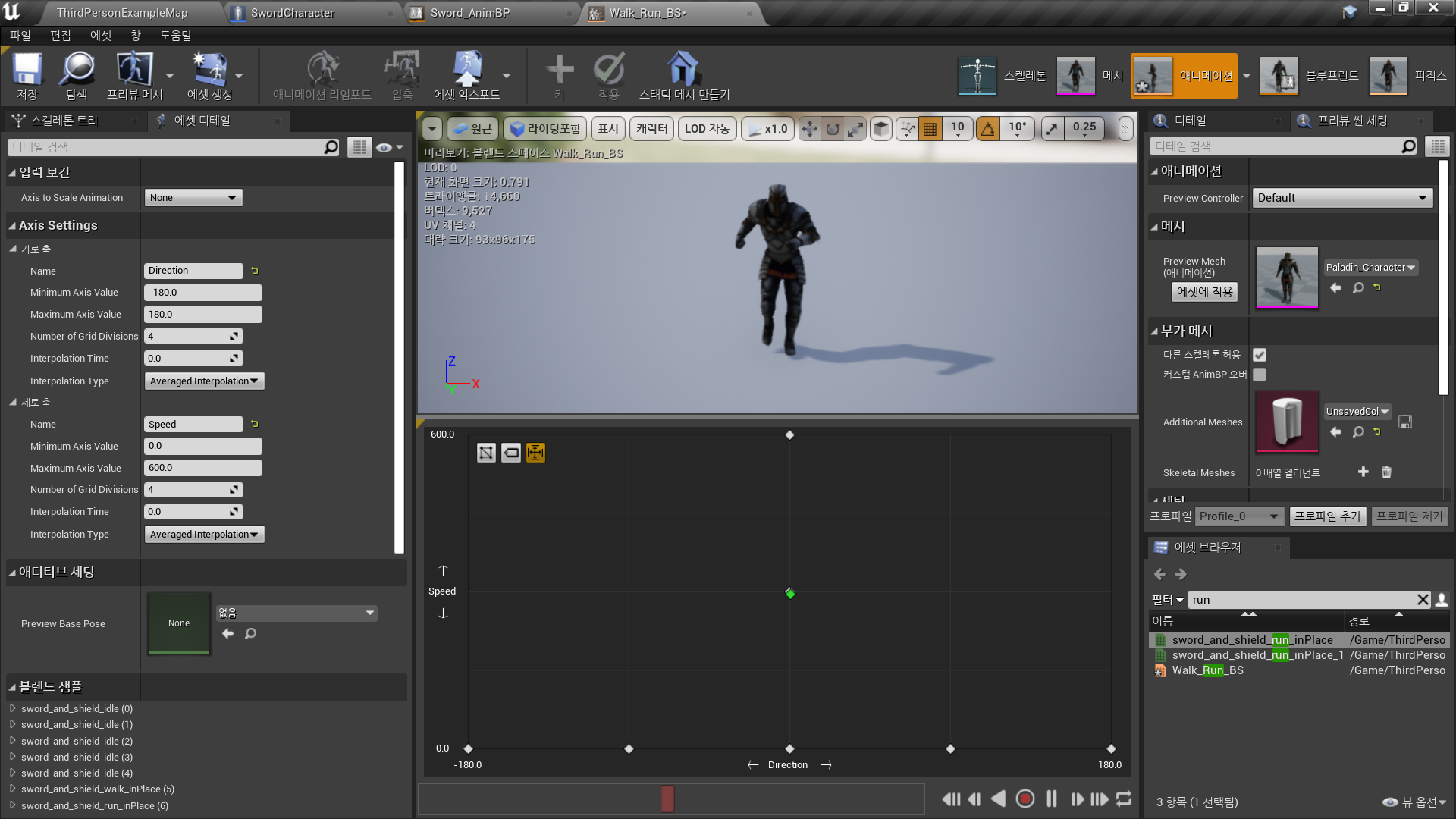The image size is (1456, 819).
Task: Open the Preview Controller dropdown set to Default
Action: (1341, 197)
